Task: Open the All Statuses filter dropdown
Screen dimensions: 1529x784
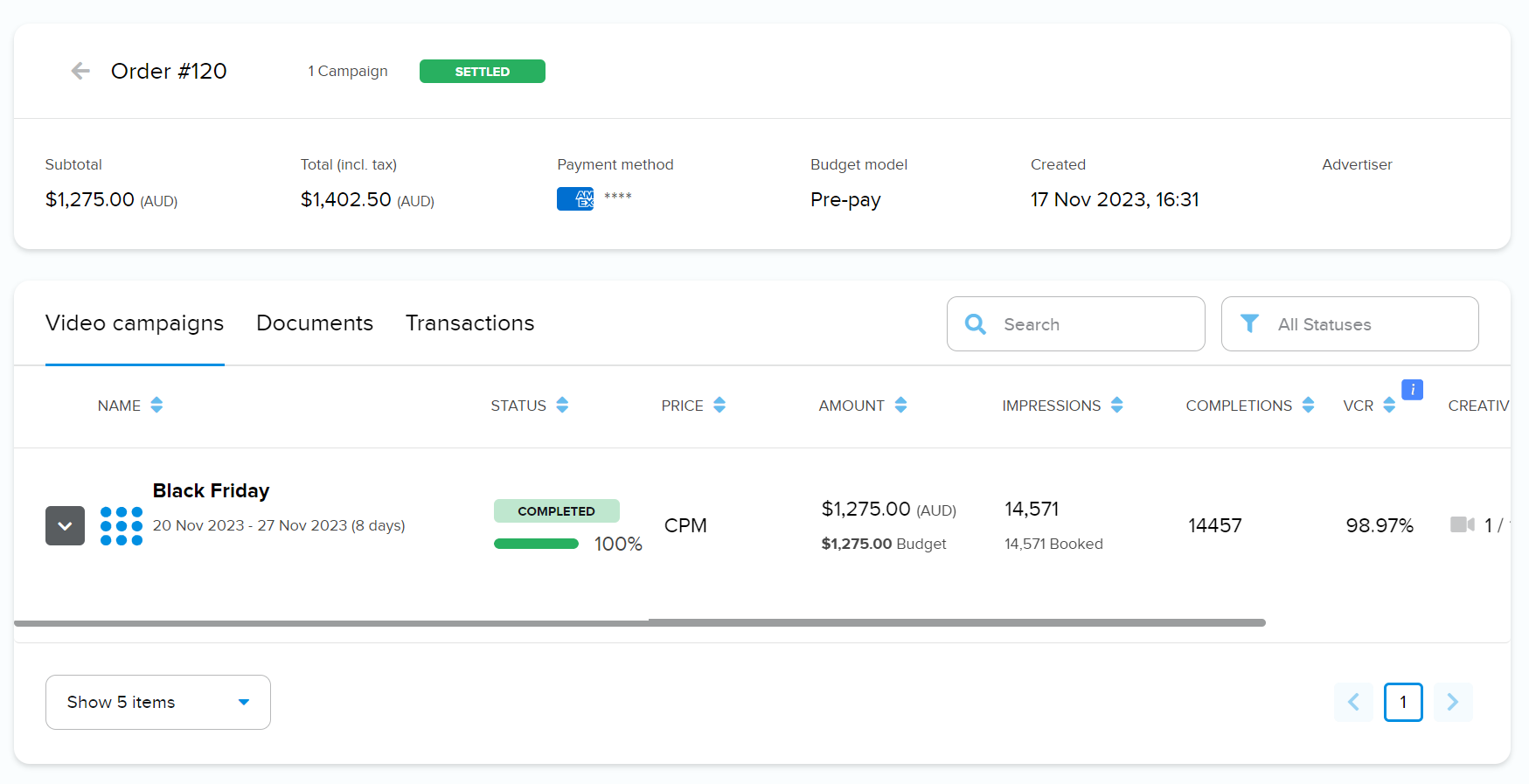Action: click(1350, 324)
